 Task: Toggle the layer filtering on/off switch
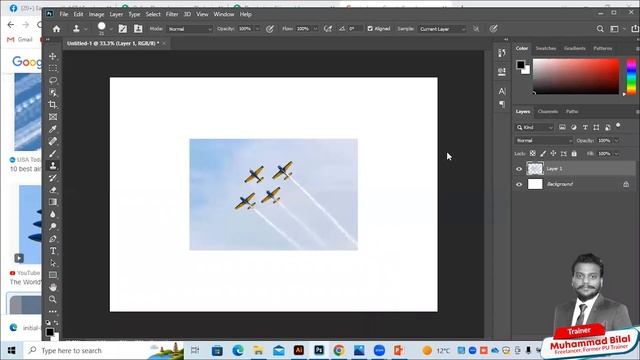tap(618, 125)
